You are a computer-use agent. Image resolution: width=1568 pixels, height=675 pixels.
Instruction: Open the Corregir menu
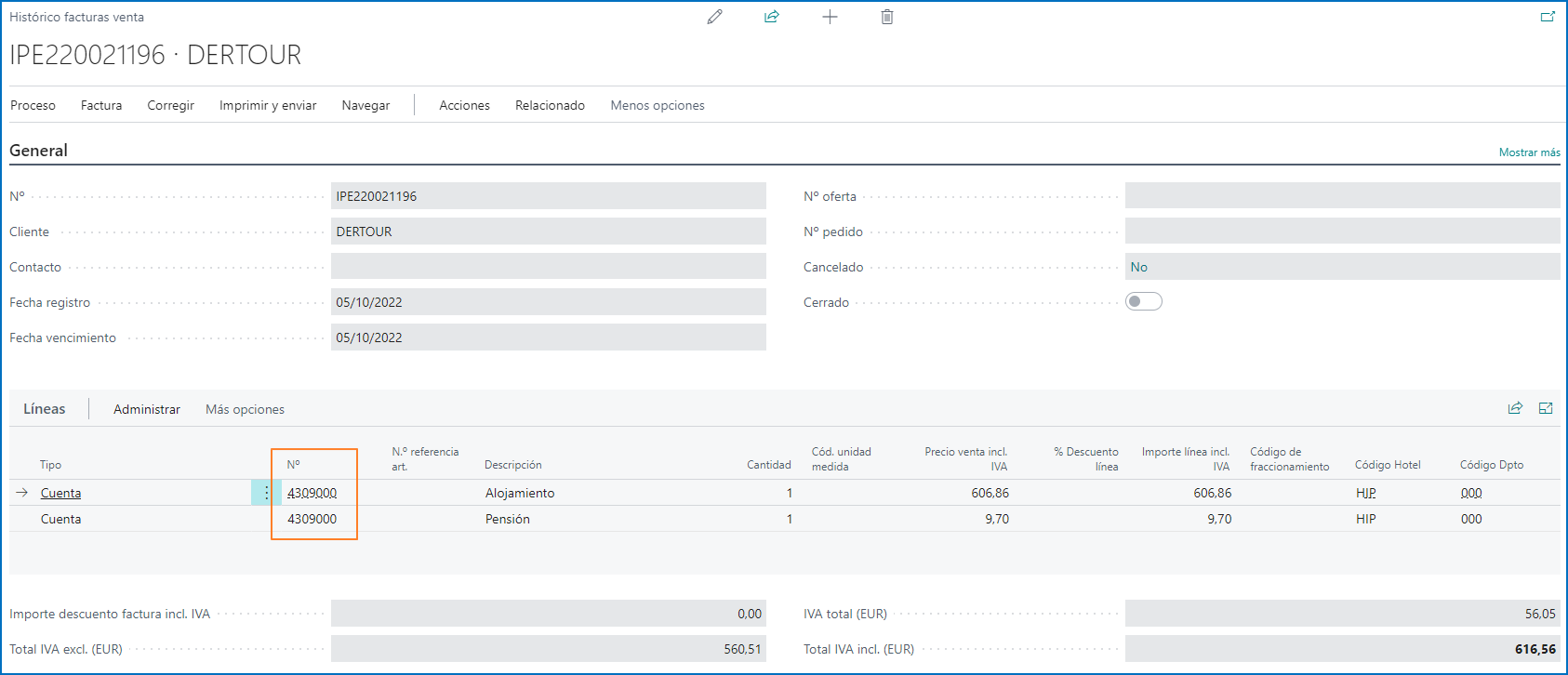170,105
